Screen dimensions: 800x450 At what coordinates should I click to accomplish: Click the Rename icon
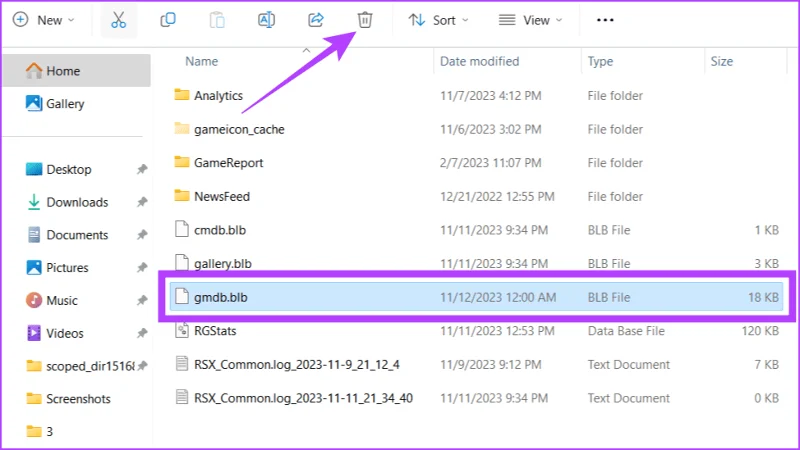(x=266, y=20)
